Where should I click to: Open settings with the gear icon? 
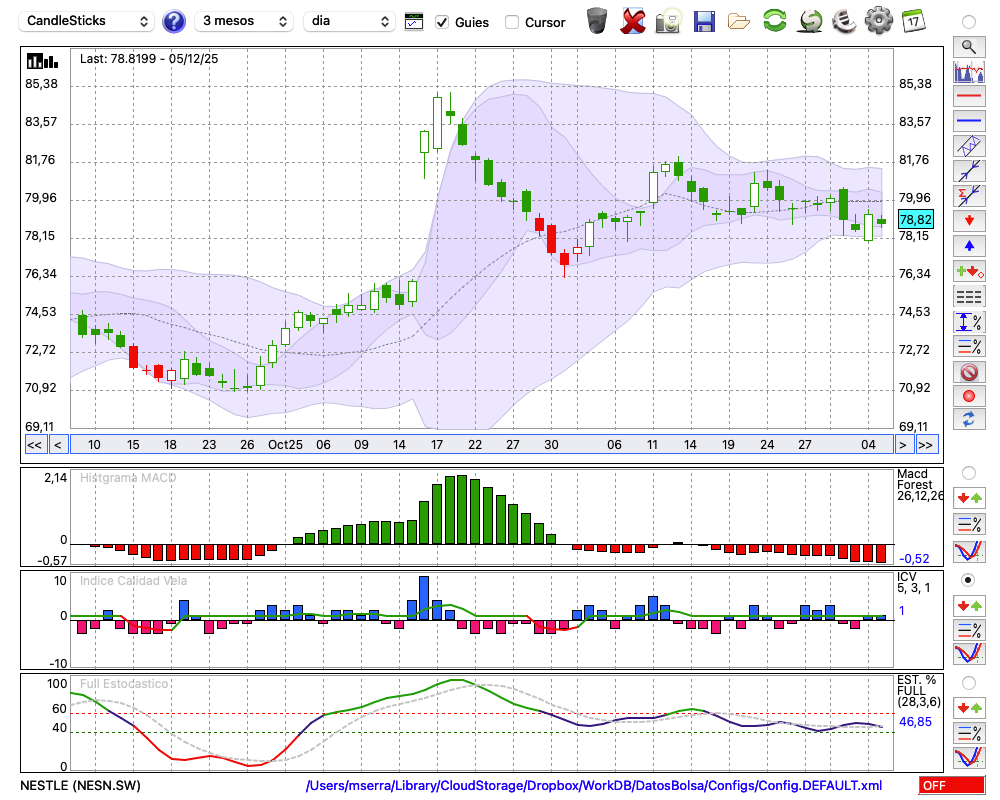(878, 21)
